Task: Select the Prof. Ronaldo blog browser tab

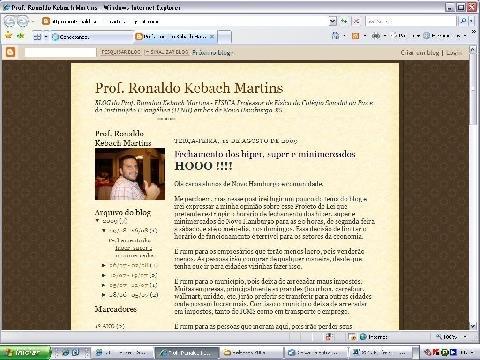Action: tap(175, 37)
